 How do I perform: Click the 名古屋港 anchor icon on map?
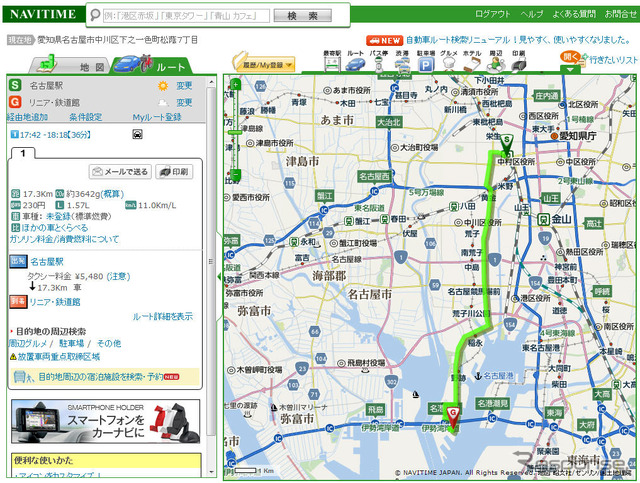tap(477, 375)
